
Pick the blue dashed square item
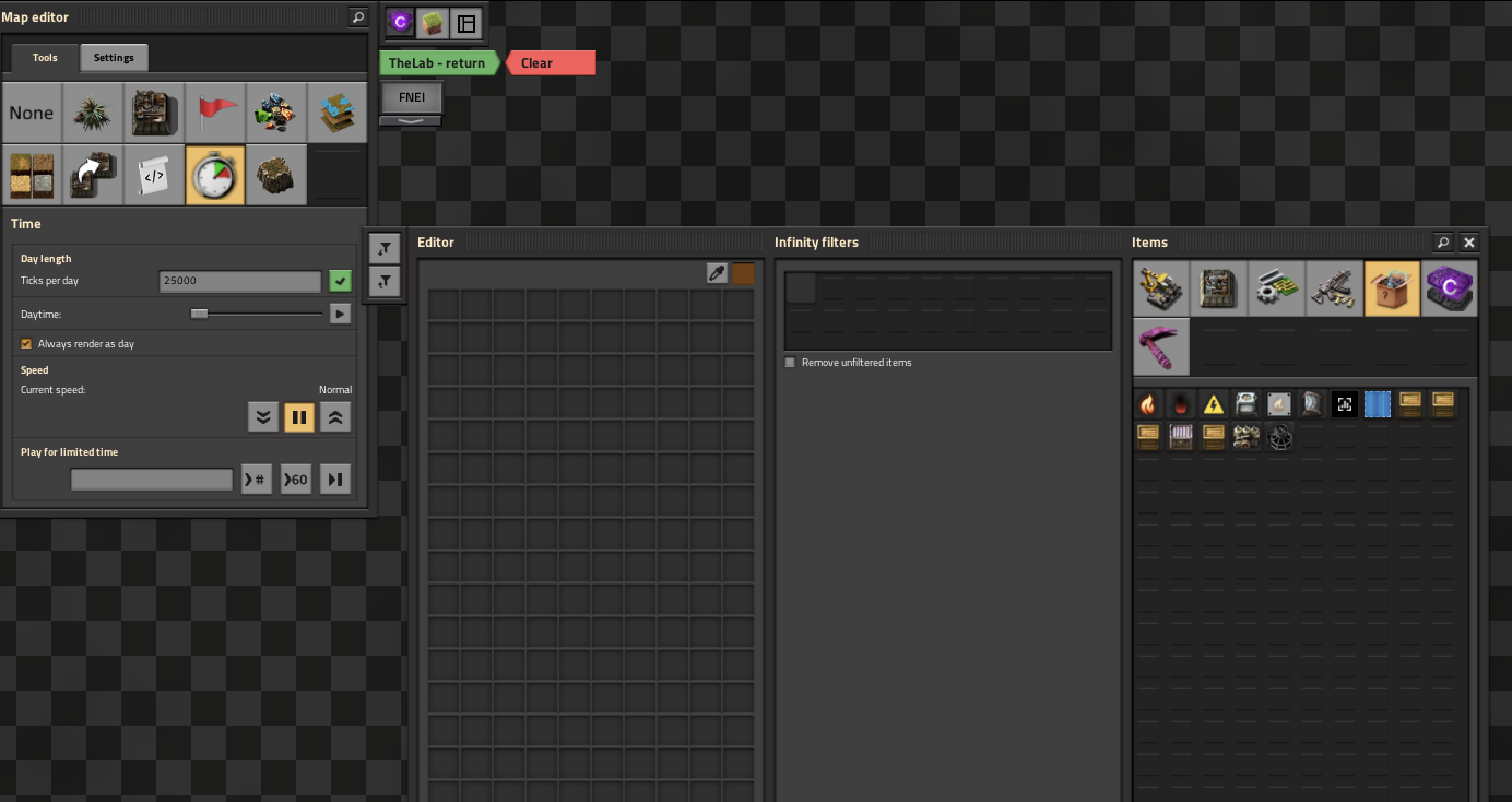point(1378,404)
